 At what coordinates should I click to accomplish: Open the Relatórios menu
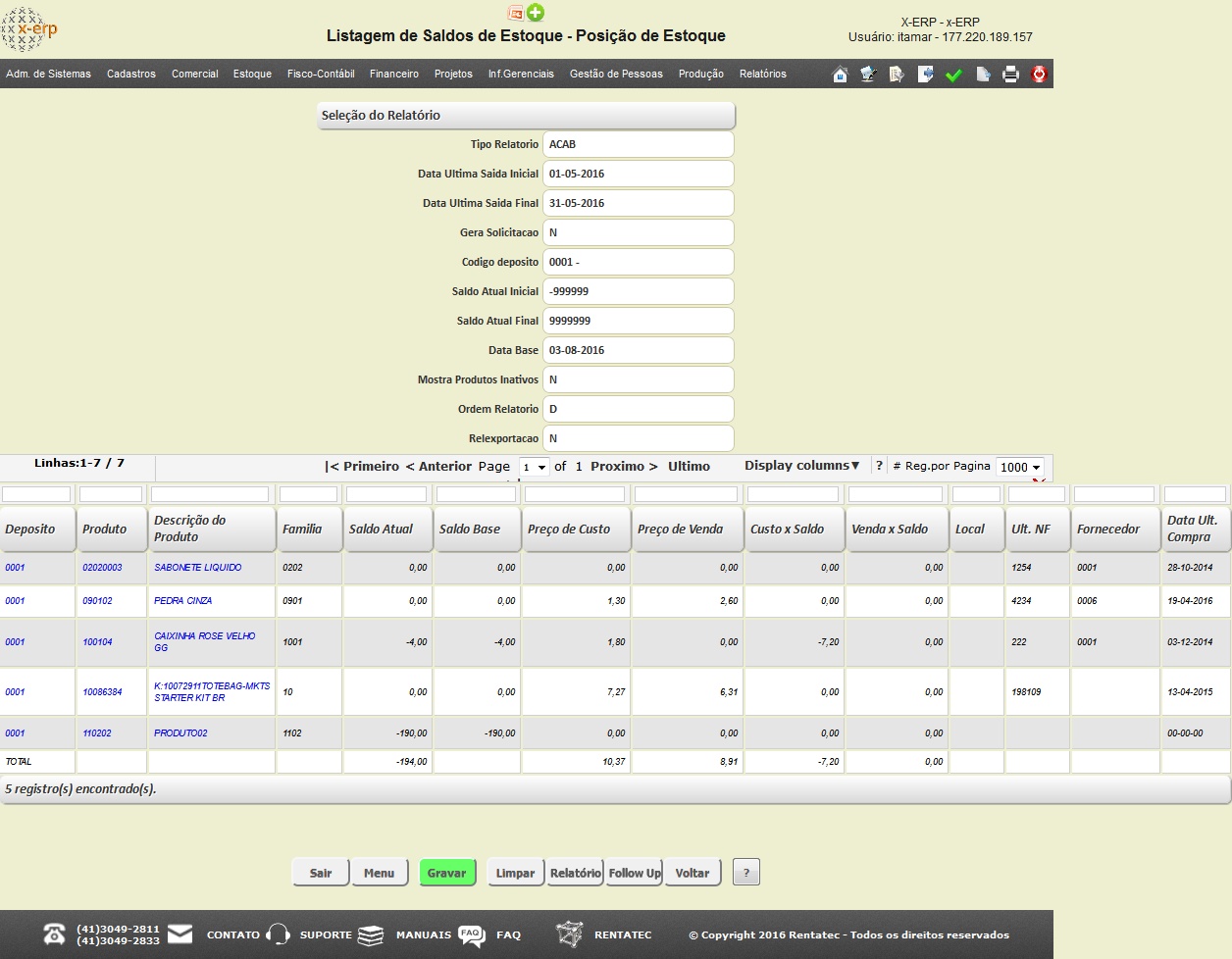point(763,74)
